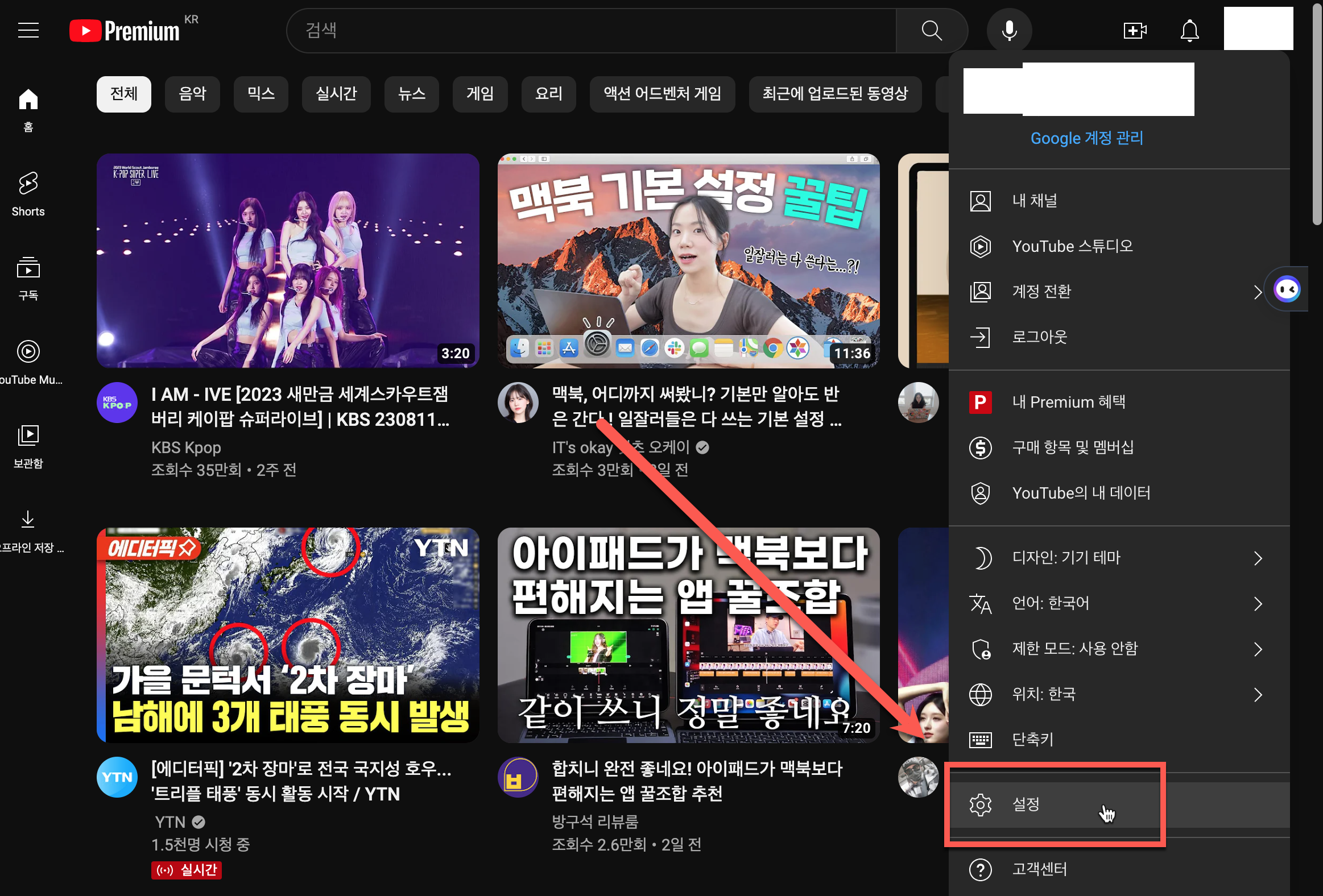This screenshot has height=896, width=1323.
Task: Open the notifications bell
Action: click(x=1189, y=30)
